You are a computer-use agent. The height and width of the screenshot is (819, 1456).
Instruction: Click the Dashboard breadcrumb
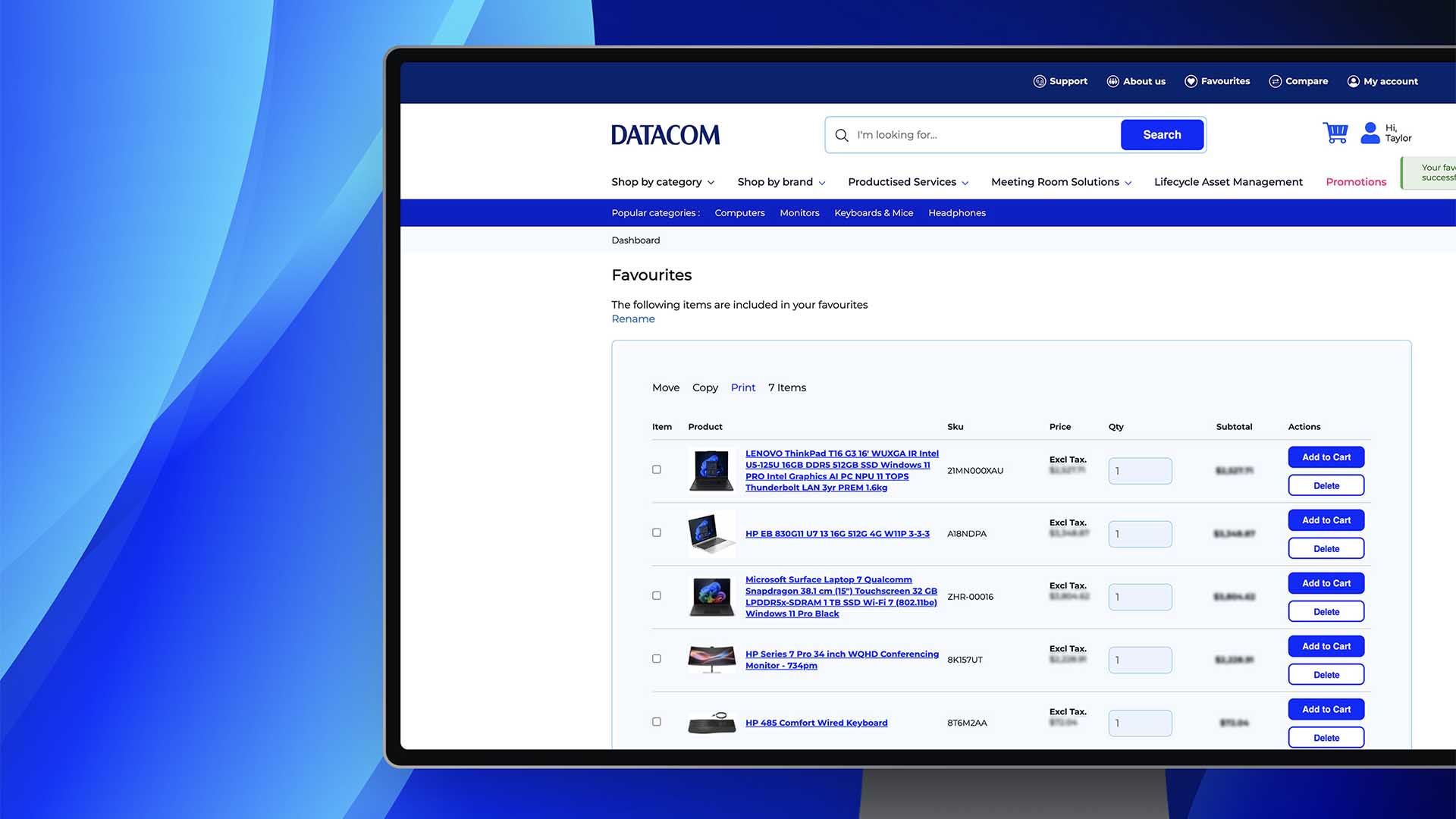[x=635, y=240]
